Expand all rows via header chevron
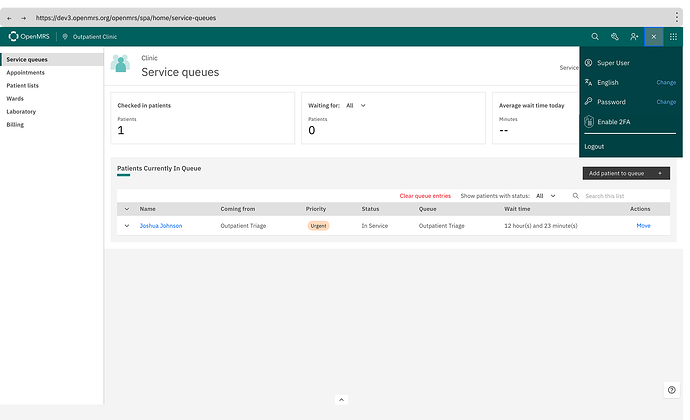Screen dimensions: 690x420 [127, 209]
